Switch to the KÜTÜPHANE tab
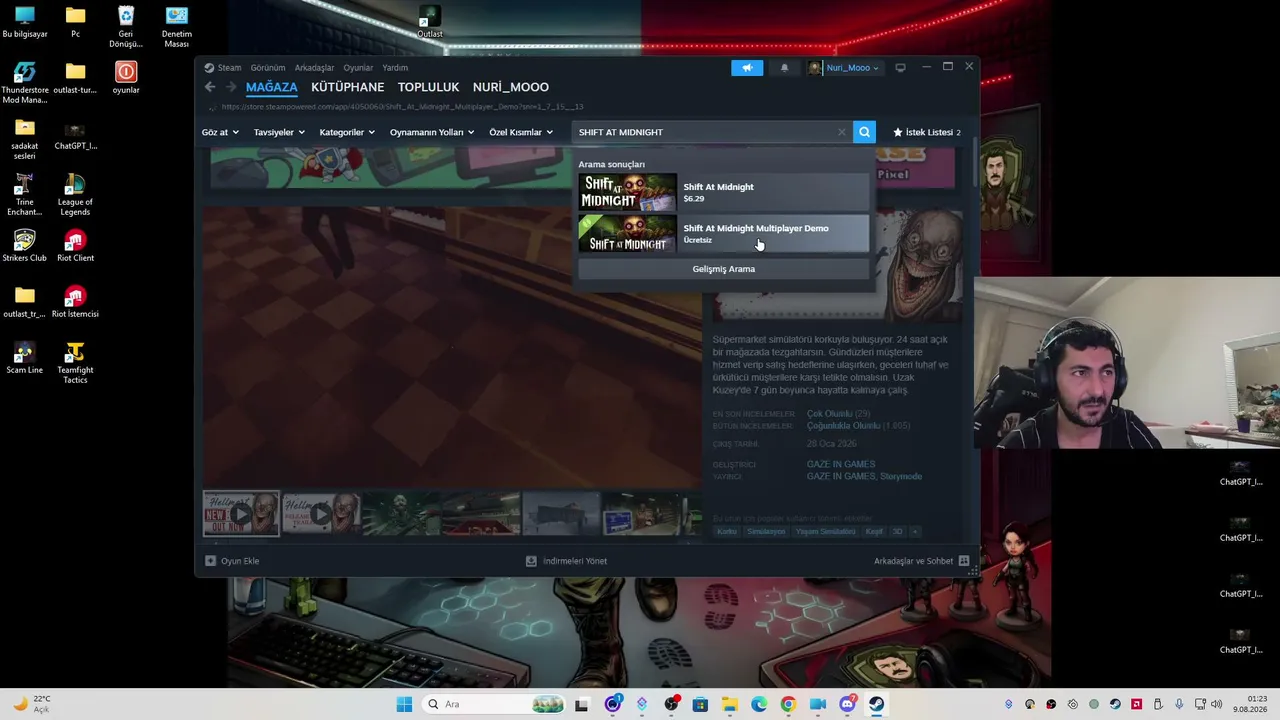The width and height of the screenshot is (1280, 720). (348, 87)
